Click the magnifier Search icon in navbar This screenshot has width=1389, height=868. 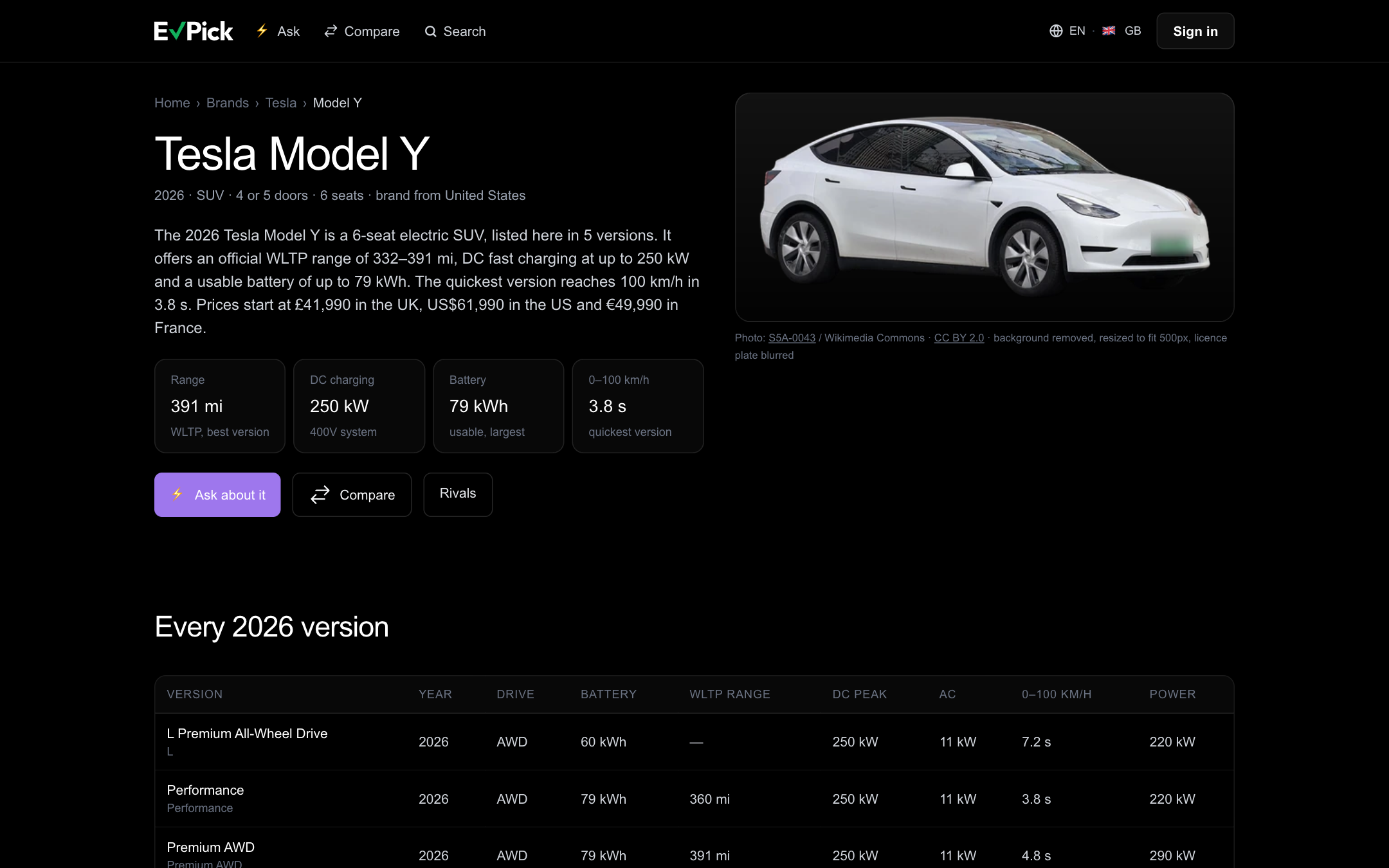click(x=430, y=32)
